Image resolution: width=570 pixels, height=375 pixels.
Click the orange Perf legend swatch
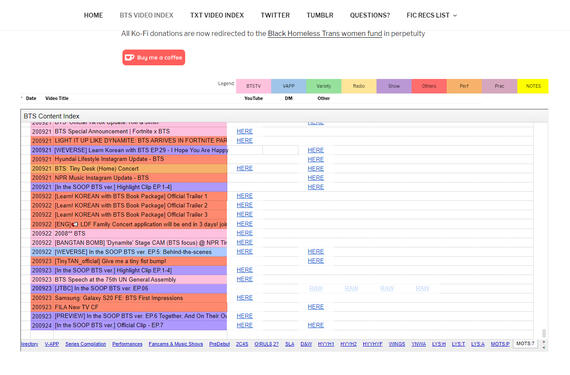(464, 86)
